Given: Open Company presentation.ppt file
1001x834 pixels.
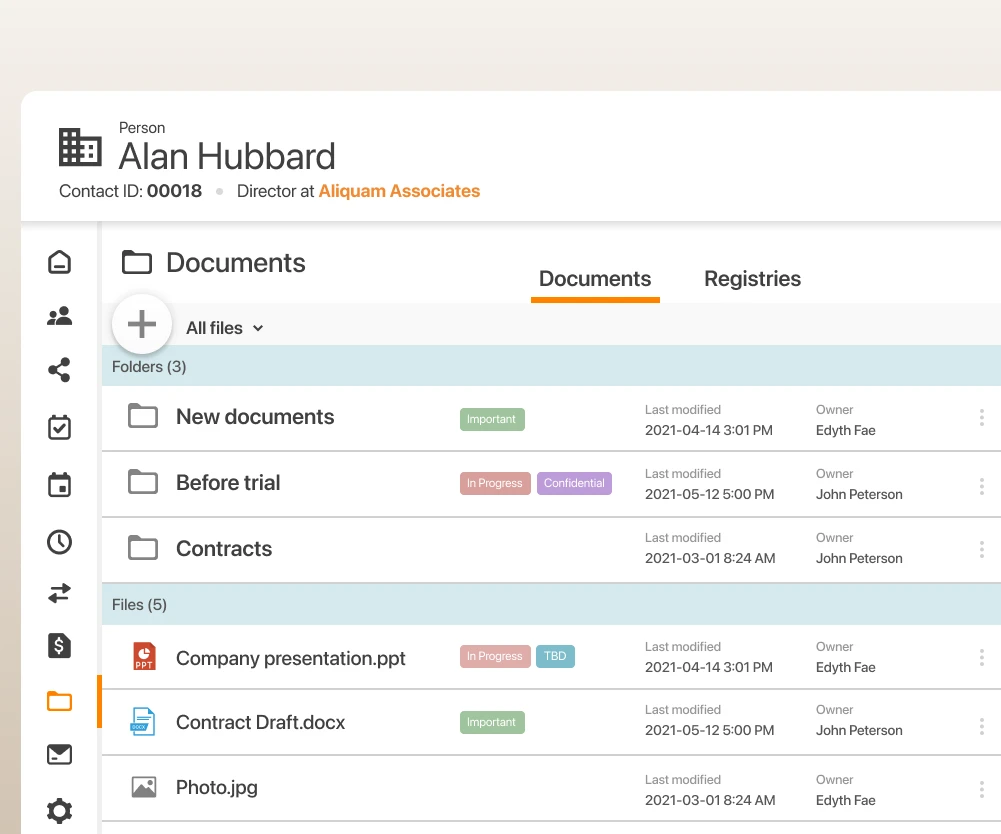Looking at the screenshot, I should [x=290, y=658].
